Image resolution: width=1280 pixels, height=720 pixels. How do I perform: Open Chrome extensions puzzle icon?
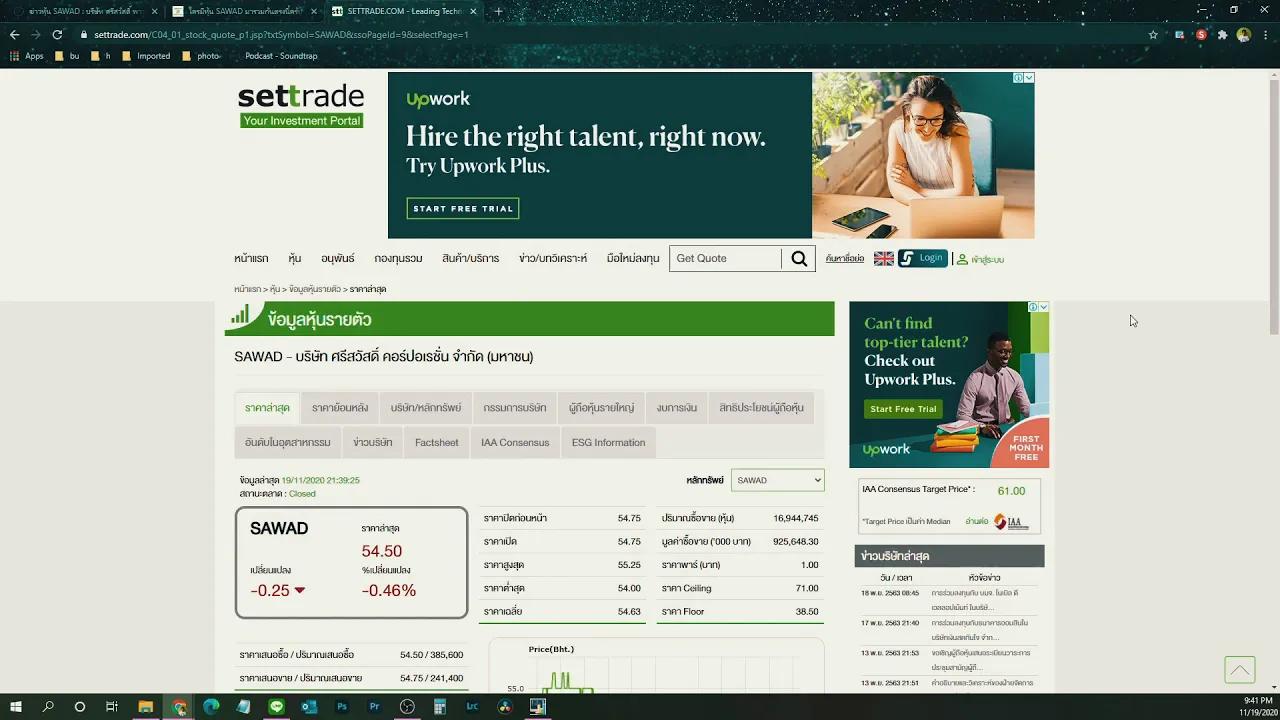(1222, 34)
